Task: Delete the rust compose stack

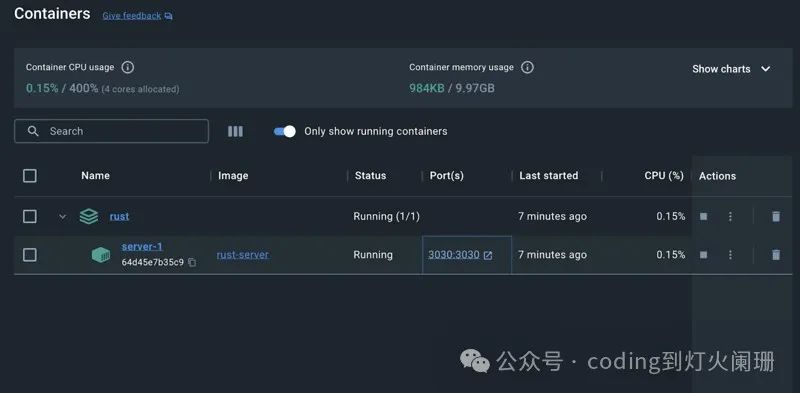Action: point(776,216)
